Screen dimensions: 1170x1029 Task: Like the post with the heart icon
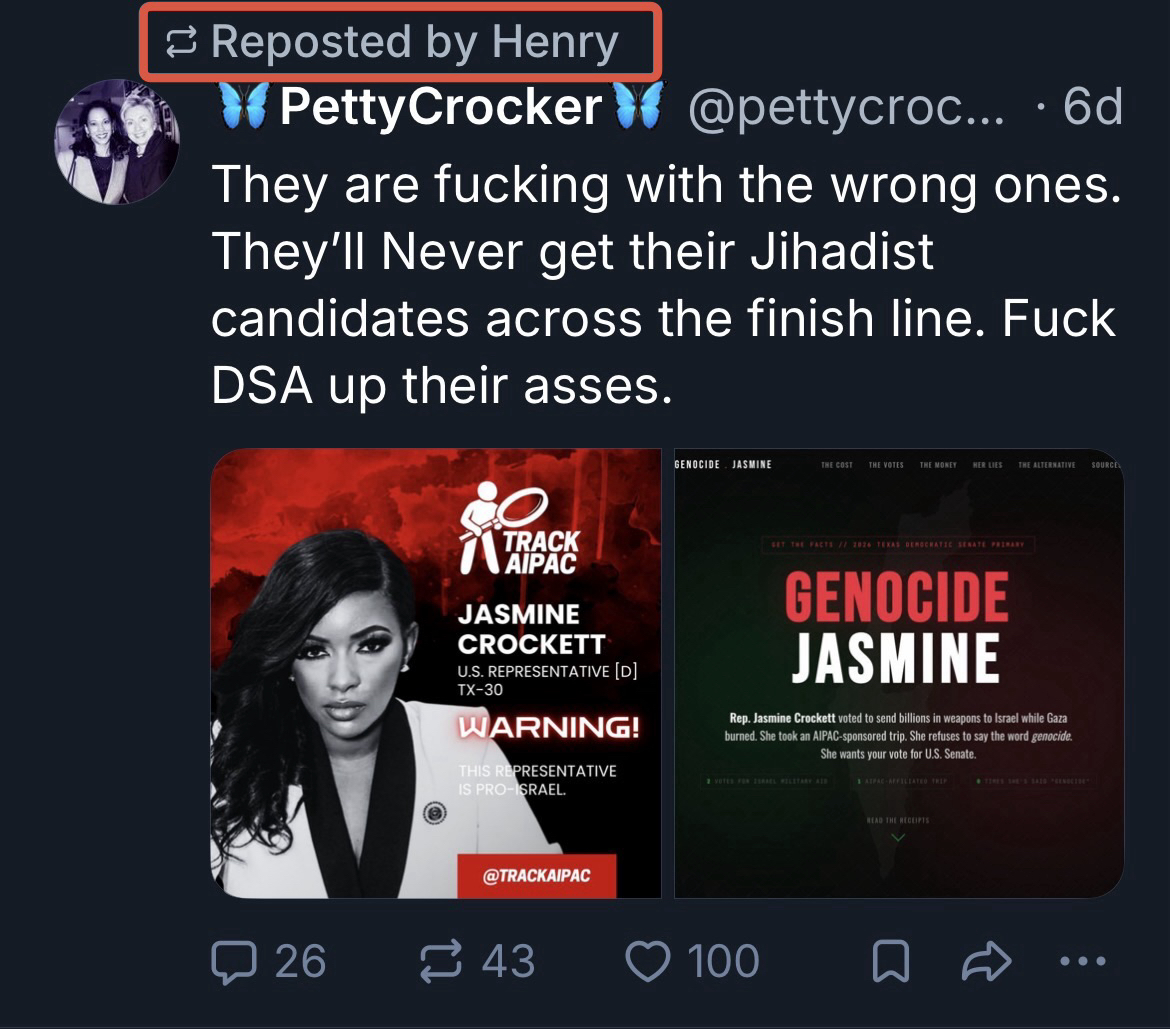tap(648, 962)
